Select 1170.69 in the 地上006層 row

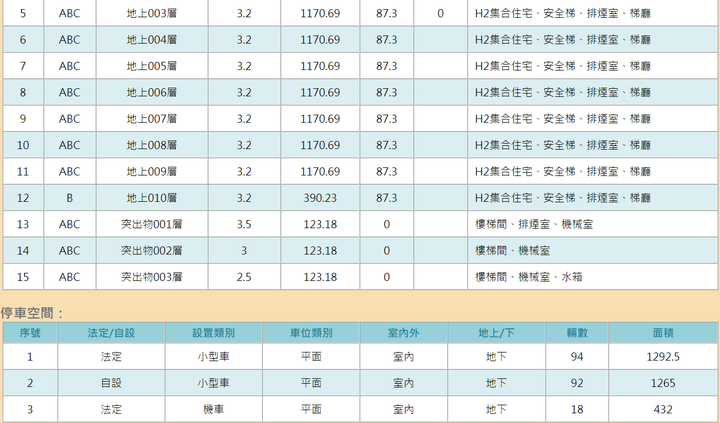pos(320,92)
